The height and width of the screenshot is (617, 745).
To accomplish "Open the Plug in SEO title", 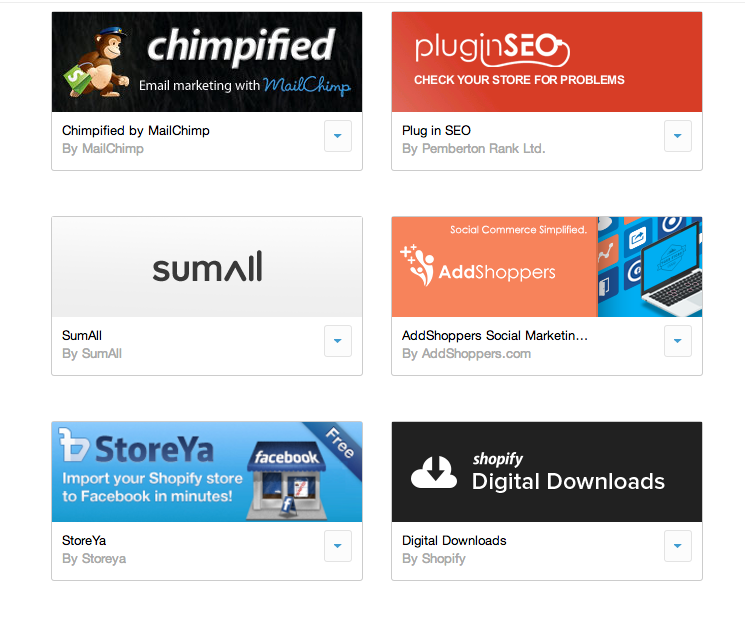I will point(436,131).
